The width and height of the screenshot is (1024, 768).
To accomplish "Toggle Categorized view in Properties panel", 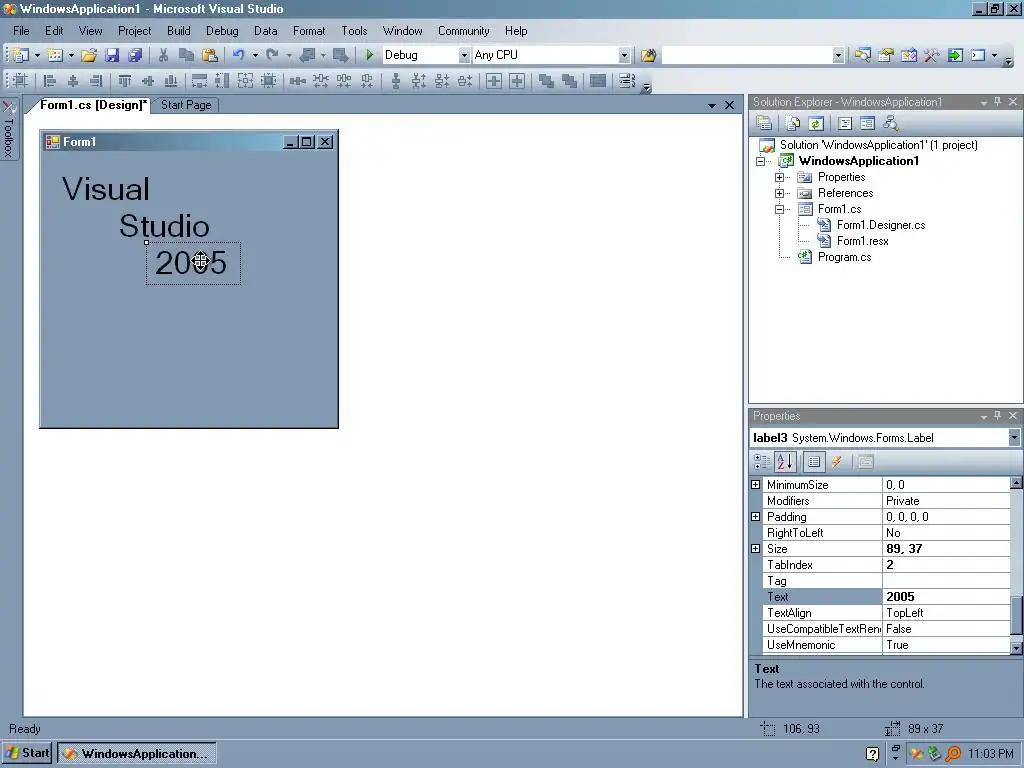I will tap(761, 462).
